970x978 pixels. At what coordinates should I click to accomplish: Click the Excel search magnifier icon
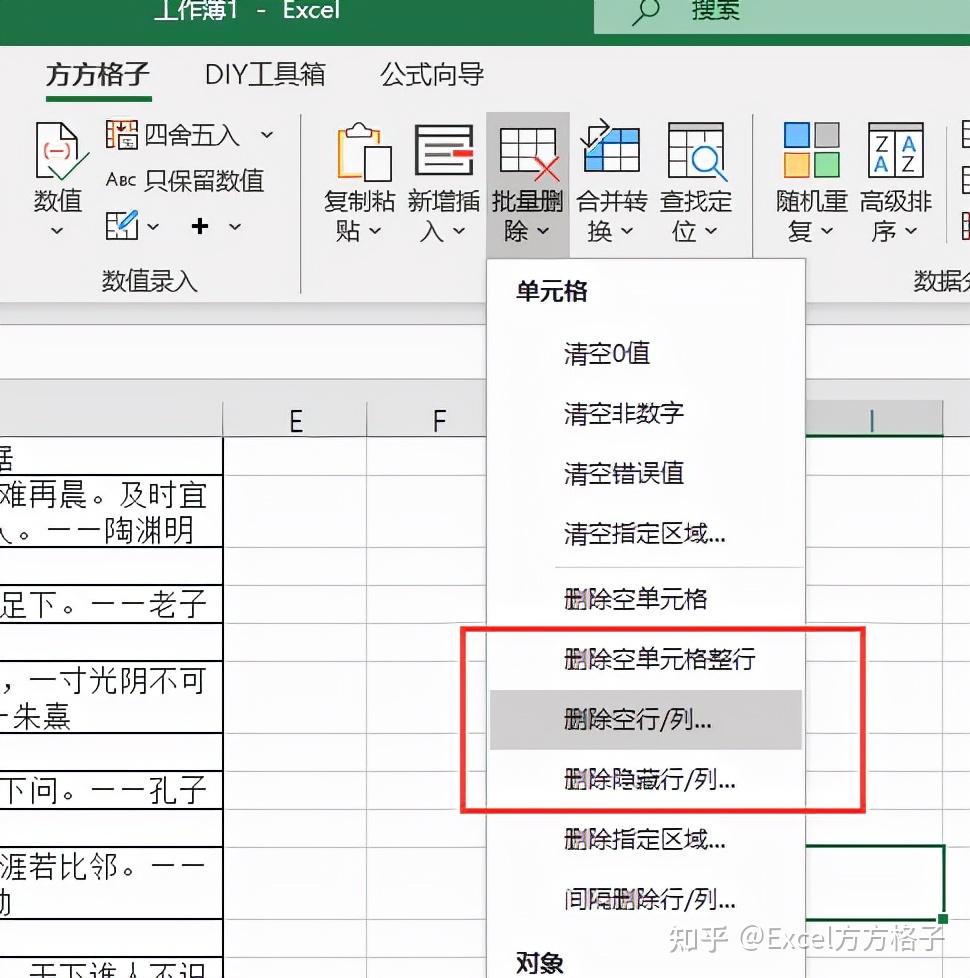pos(641,12)
